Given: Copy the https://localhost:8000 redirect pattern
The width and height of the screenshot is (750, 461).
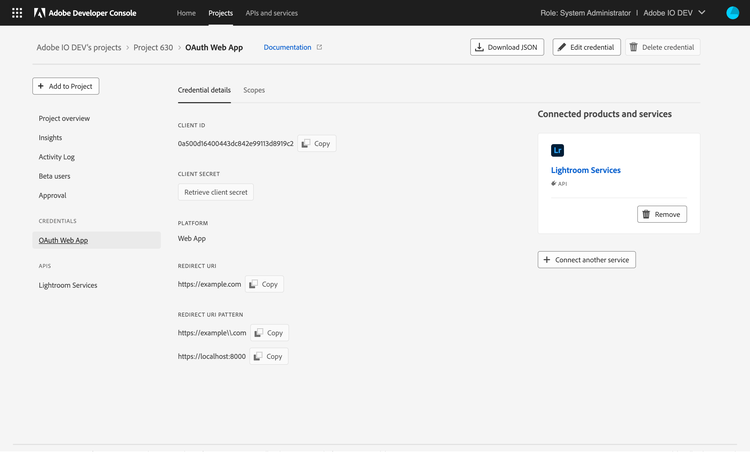Looking at the screenshot, I should click(269, 356).
